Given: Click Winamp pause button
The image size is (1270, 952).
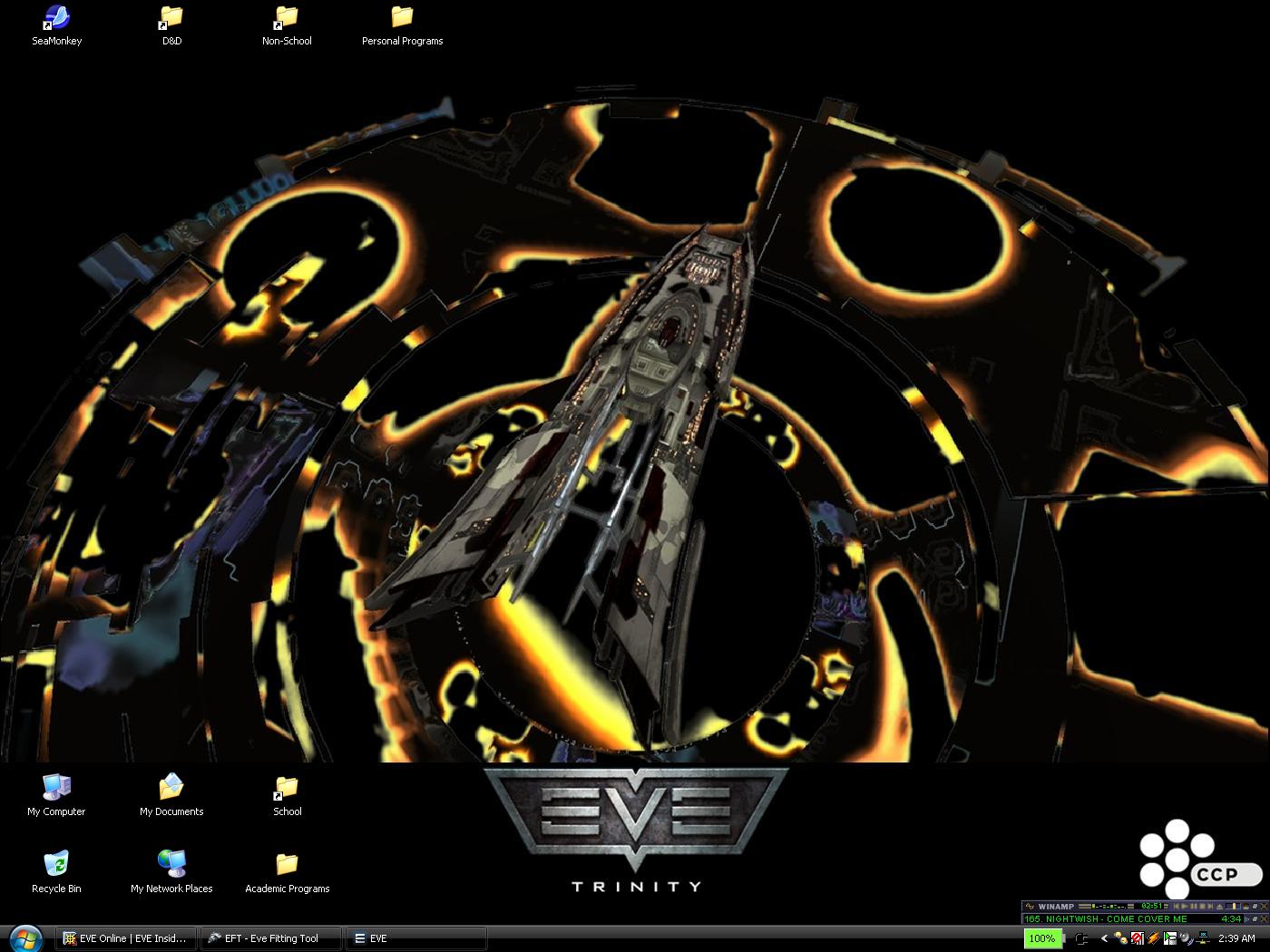Looking at the screenshot, I should pos(1194,906).
